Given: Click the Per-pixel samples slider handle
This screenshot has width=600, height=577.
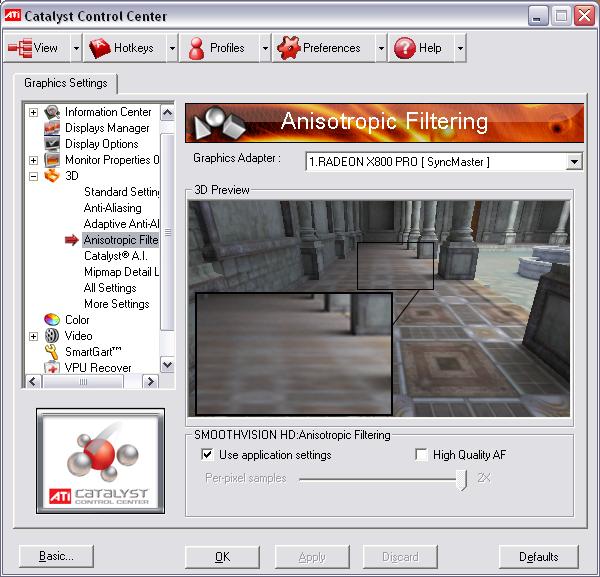Looking at the screenshot, I should (x=462, y=480).
